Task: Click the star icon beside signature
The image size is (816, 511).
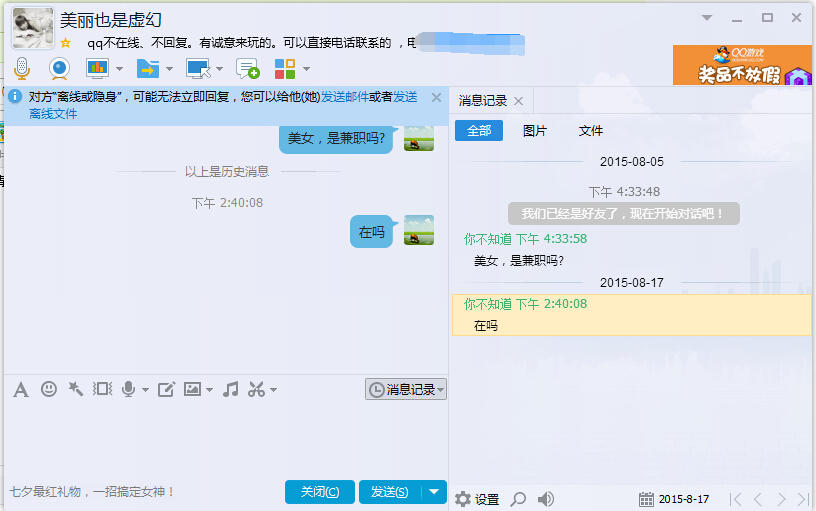Action: point(66,43)
